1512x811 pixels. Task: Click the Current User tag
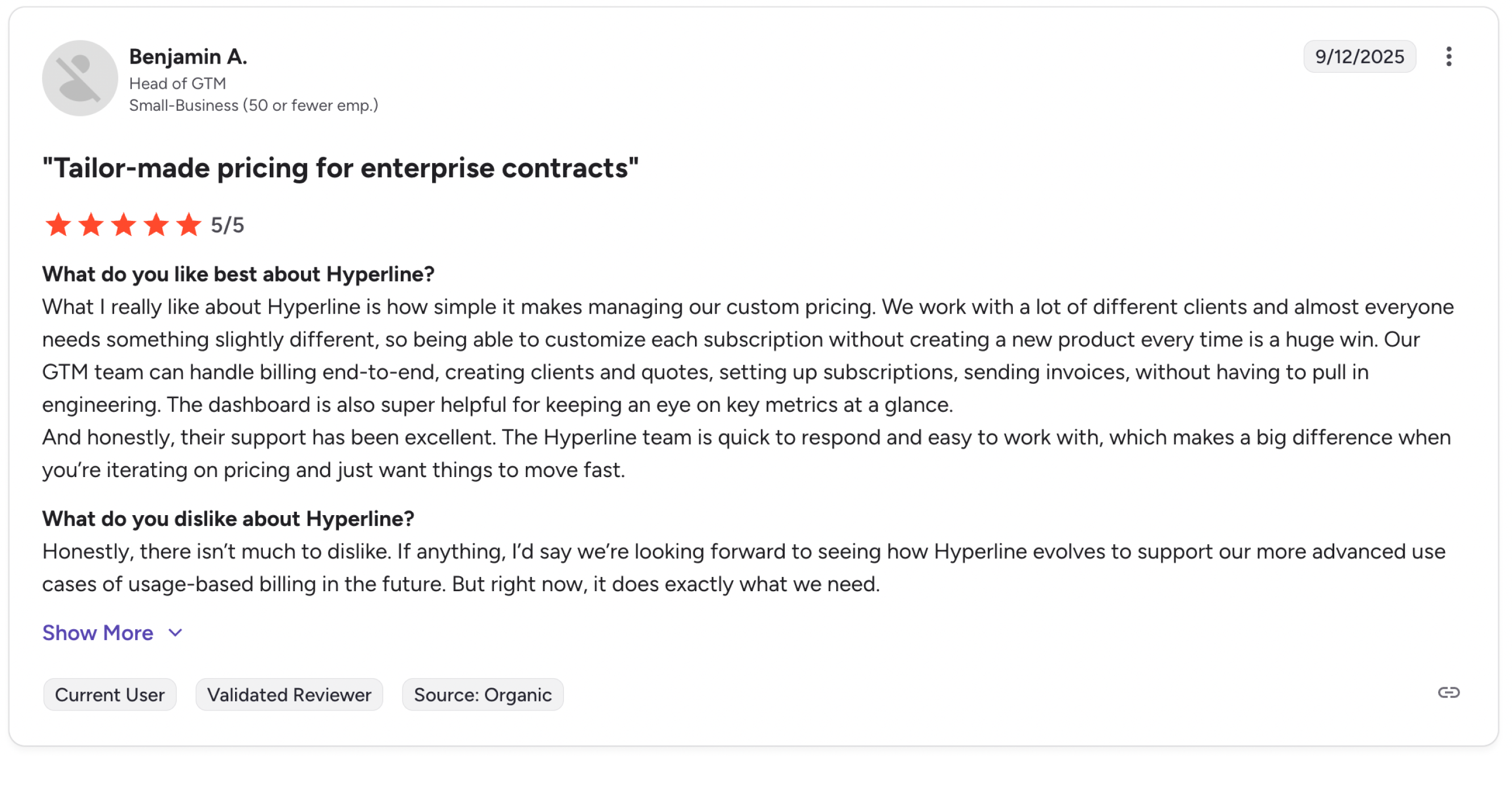coord(110,695)
